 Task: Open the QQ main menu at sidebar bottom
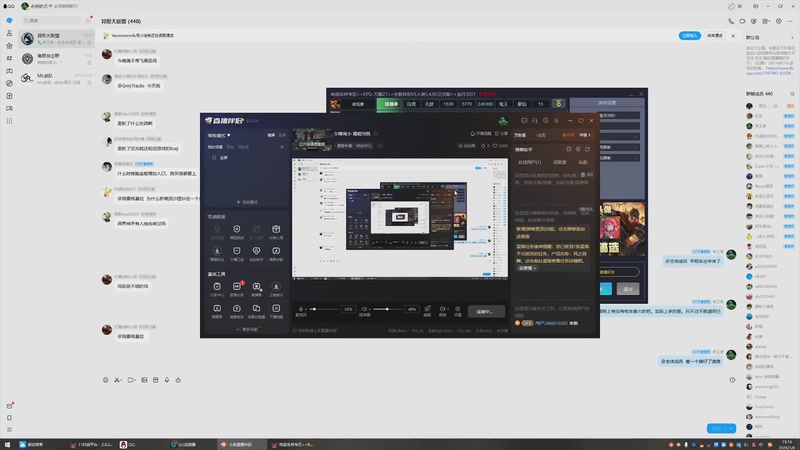tap(9, 430)
